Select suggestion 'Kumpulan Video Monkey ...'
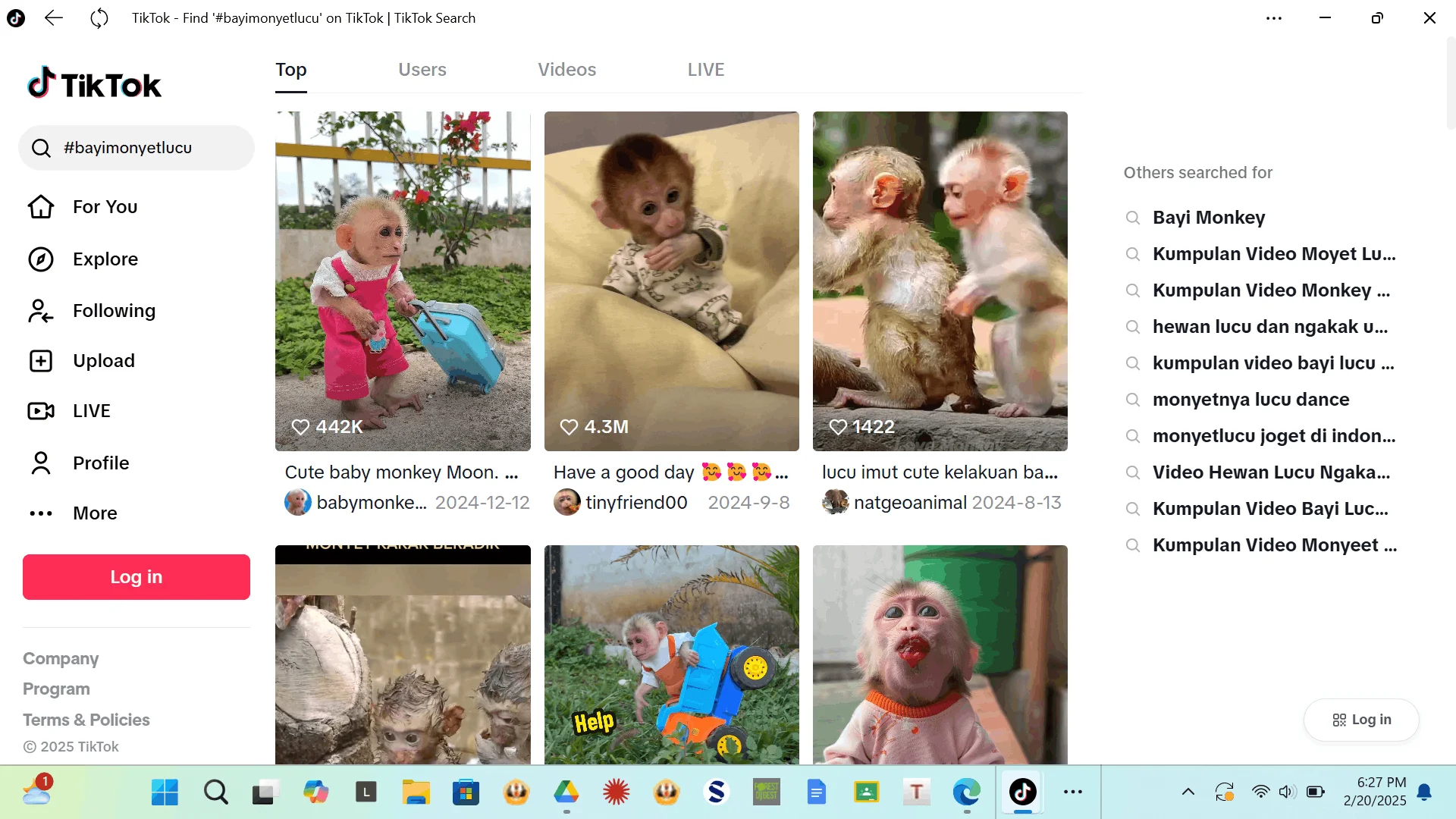 click(x=1271, y=290)
